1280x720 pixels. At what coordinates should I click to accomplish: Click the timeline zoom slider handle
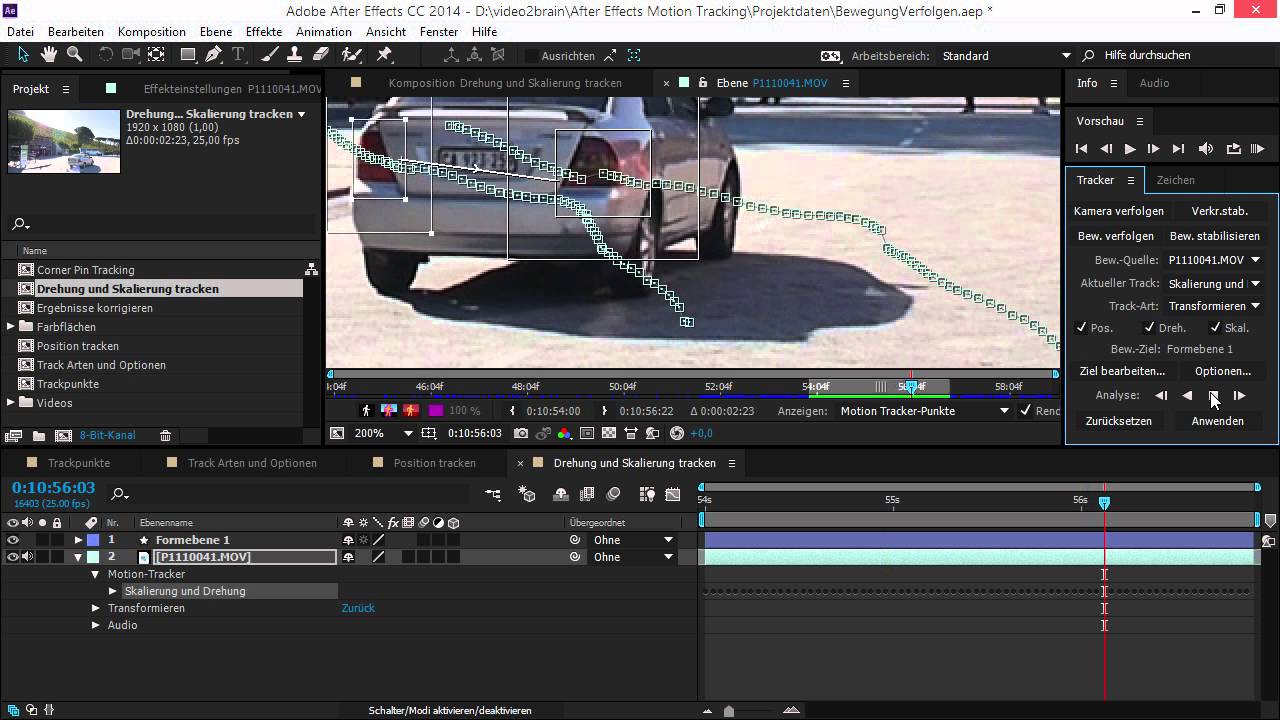pos(729,711)
